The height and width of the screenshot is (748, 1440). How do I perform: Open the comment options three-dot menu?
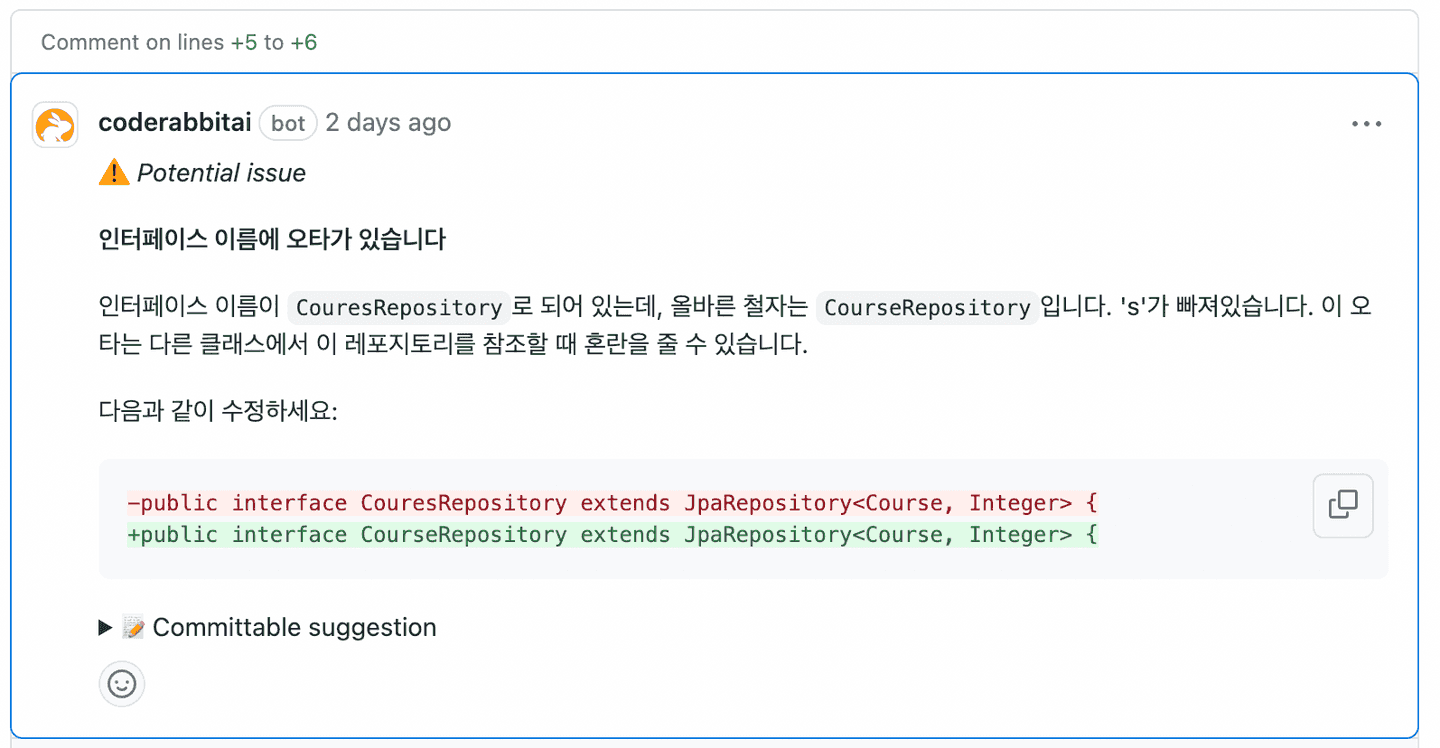click(x=1366, y=124)
